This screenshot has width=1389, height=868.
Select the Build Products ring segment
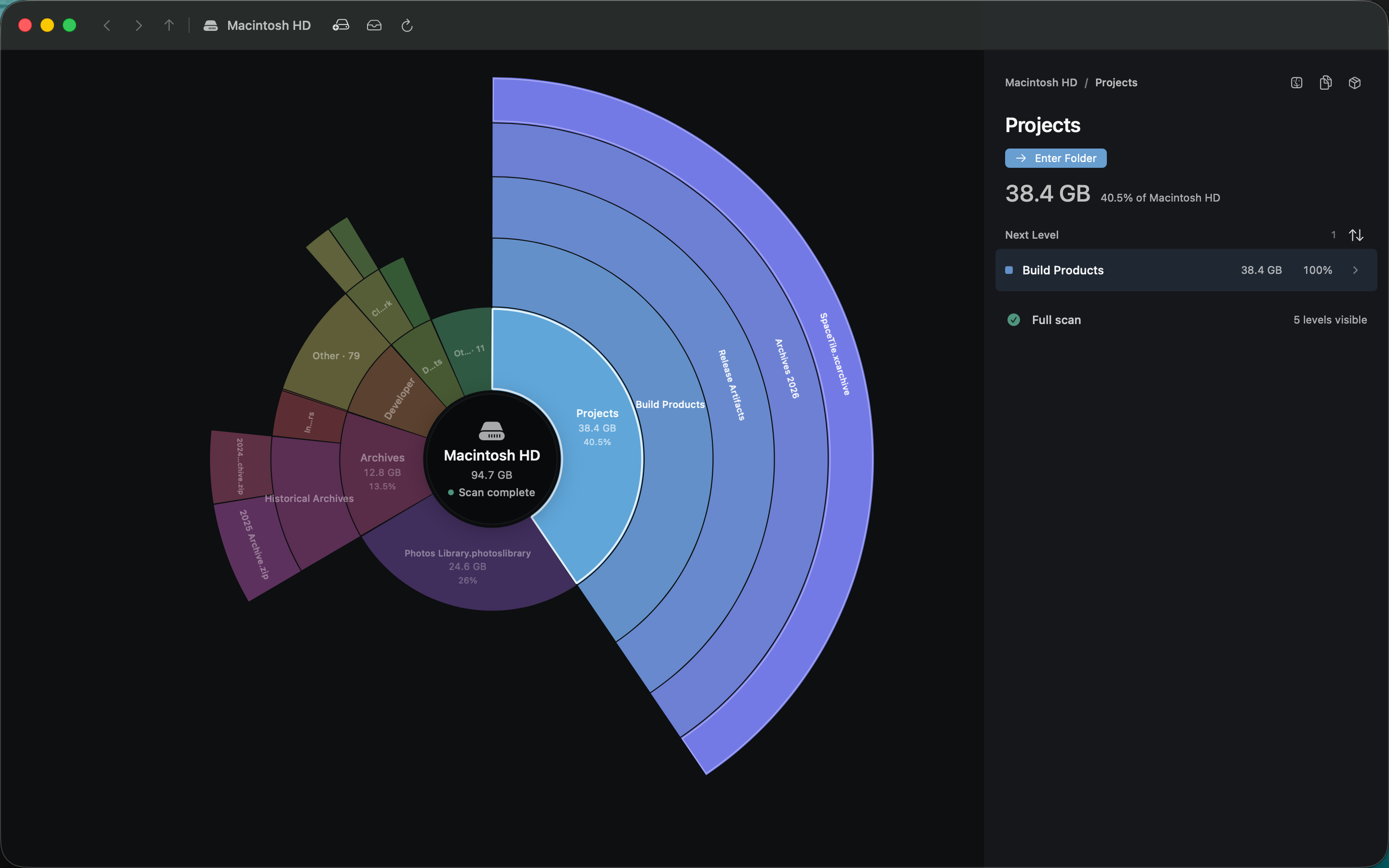pyautogui.click(x=670, y=404)
